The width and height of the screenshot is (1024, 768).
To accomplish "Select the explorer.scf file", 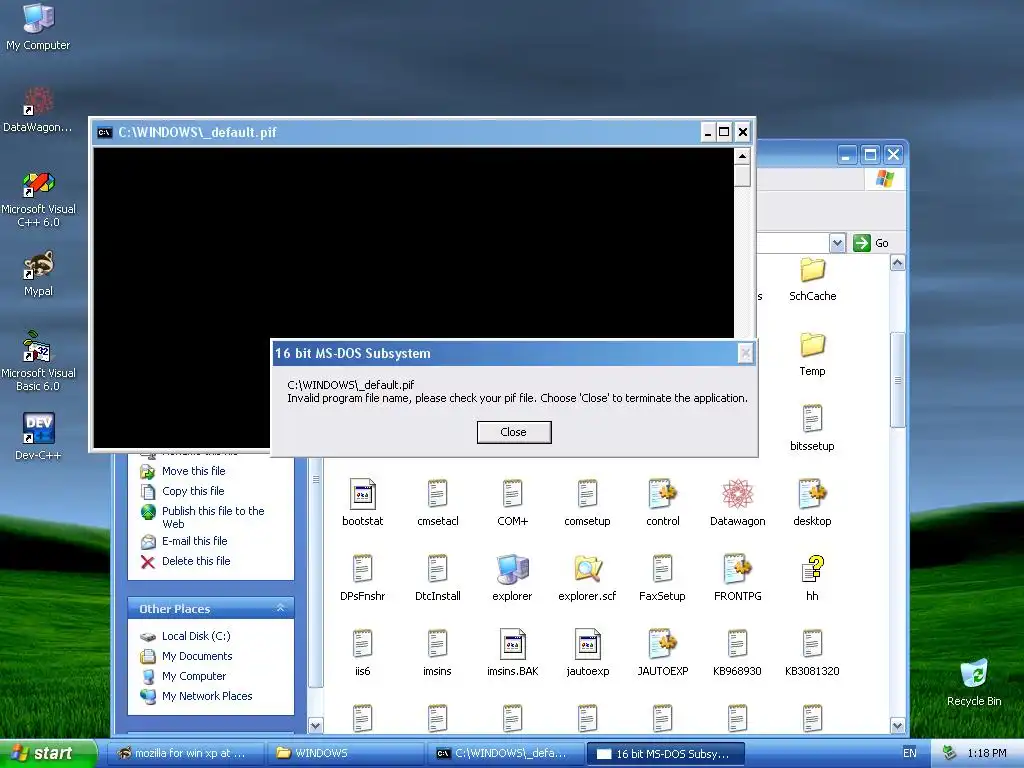I will pos(587,578).
